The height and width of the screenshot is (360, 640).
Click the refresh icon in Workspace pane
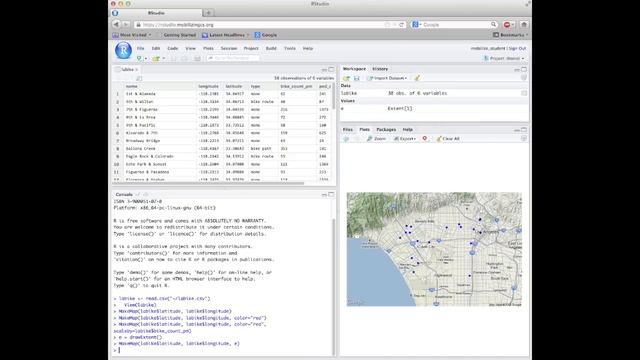524,78
